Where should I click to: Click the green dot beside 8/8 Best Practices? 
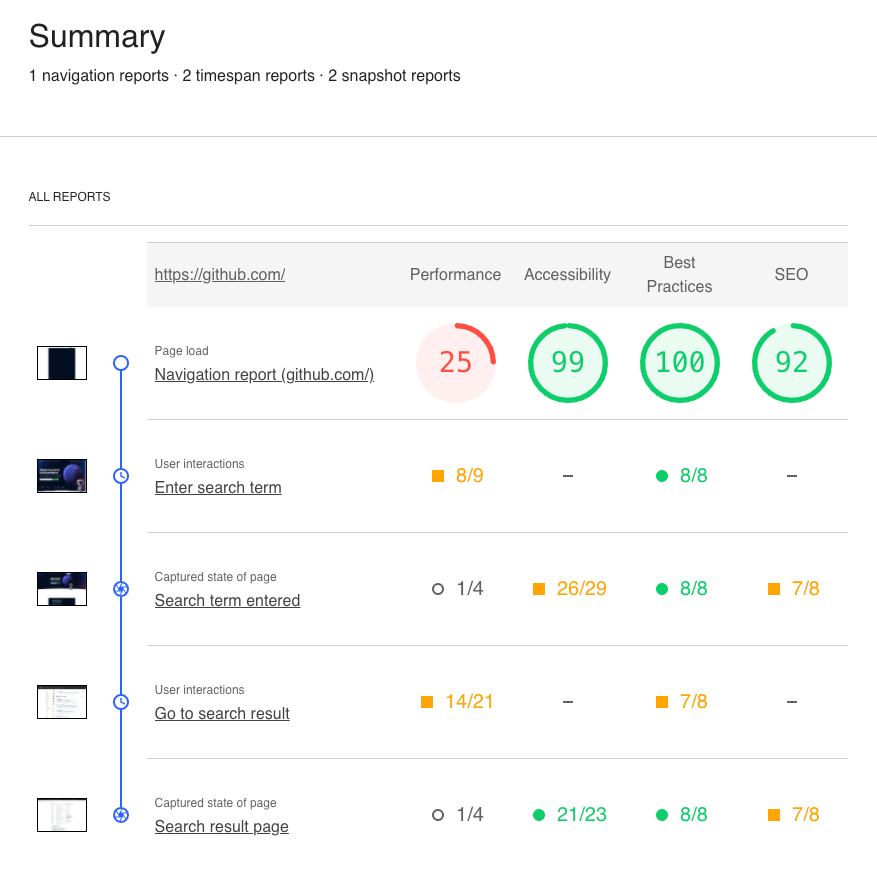tap(661, 476)
